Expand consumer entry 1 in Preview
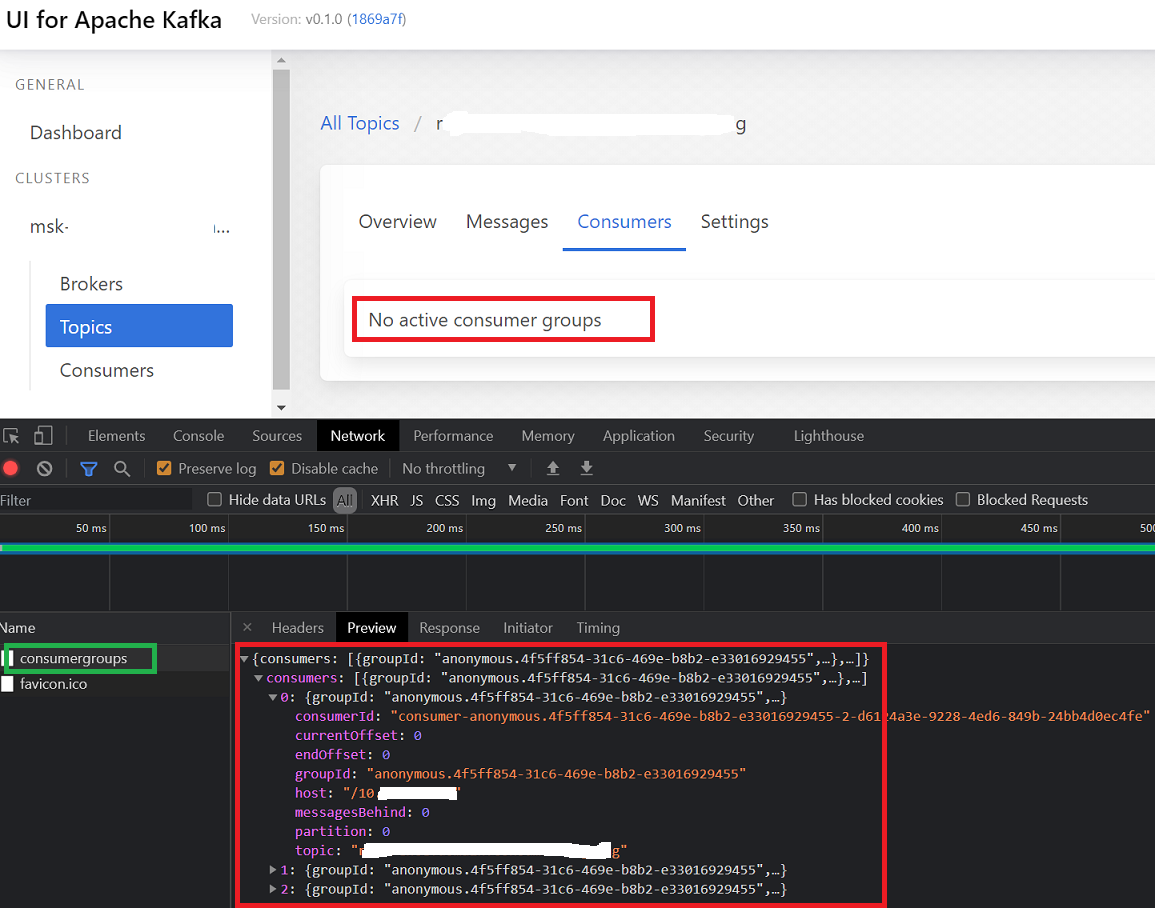This screenshot has height=908, width=1155. pyautogui.click(x=274, y=869)
